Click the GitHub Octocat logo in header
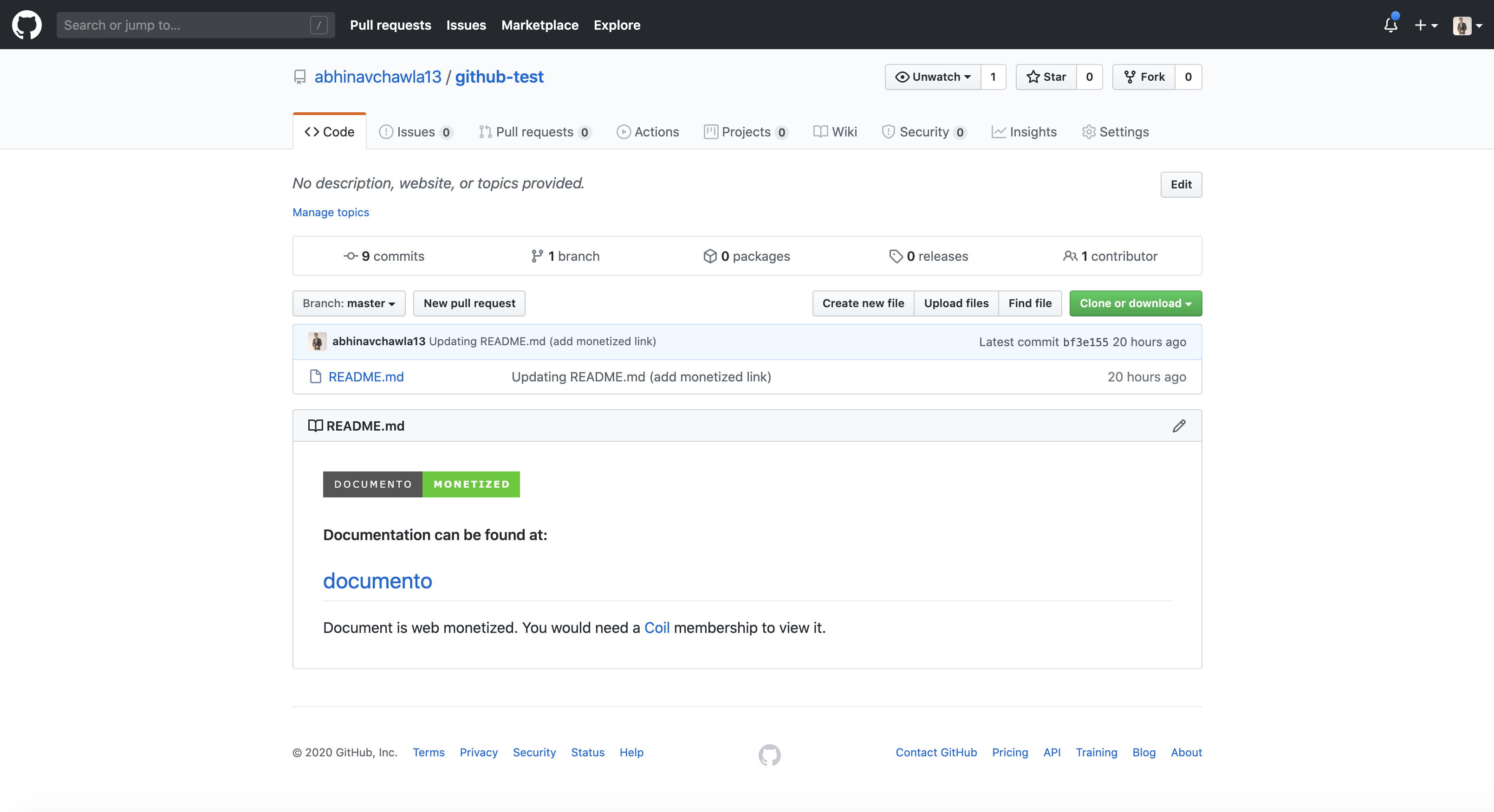Image resolution: width=1494 pixels, height=812 pixels. [x=26, y=25]
